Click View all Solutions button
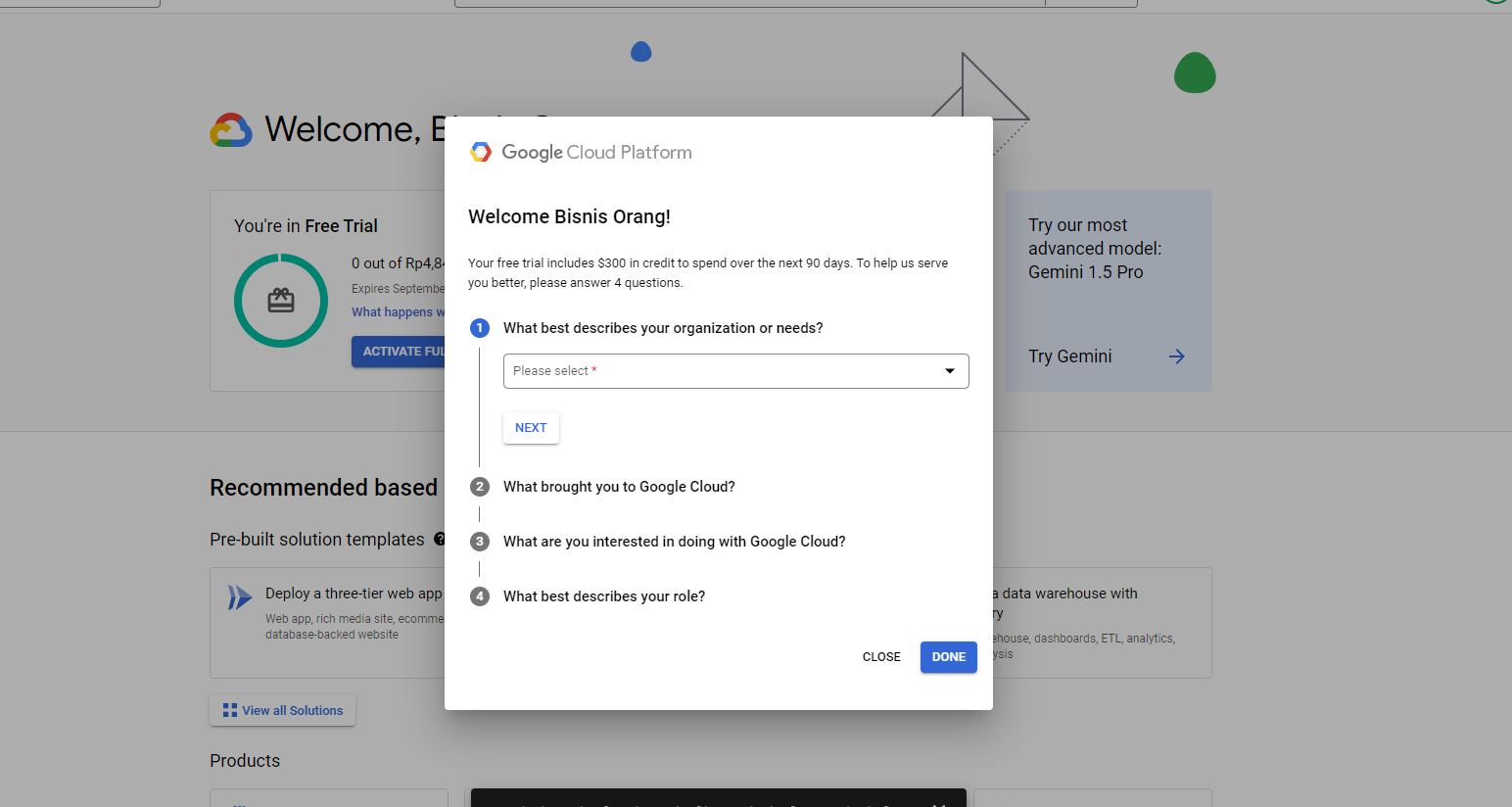Viewport: 1512px width, 807px height. (282, 711)
